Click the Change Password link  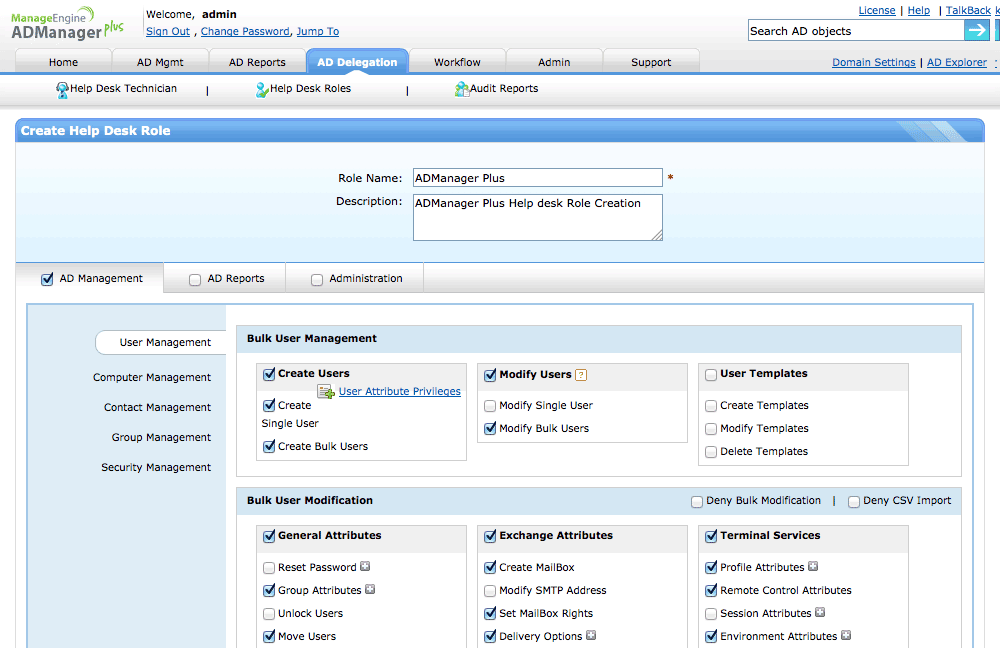point(246,31)
